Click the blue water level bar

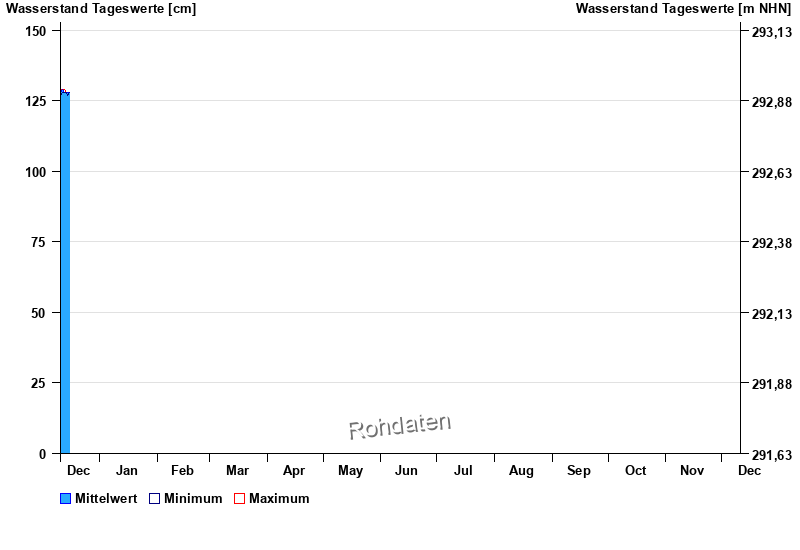pyautogui.click(x=65, y=272)
